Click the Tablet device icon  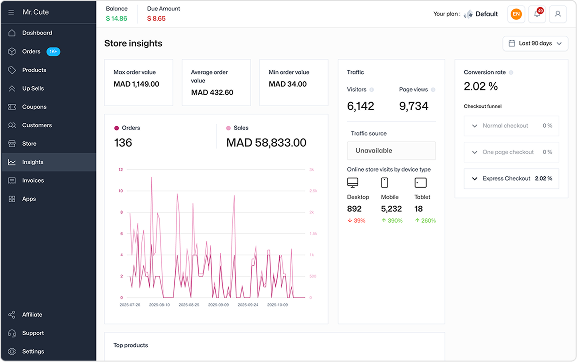point(420,183)
